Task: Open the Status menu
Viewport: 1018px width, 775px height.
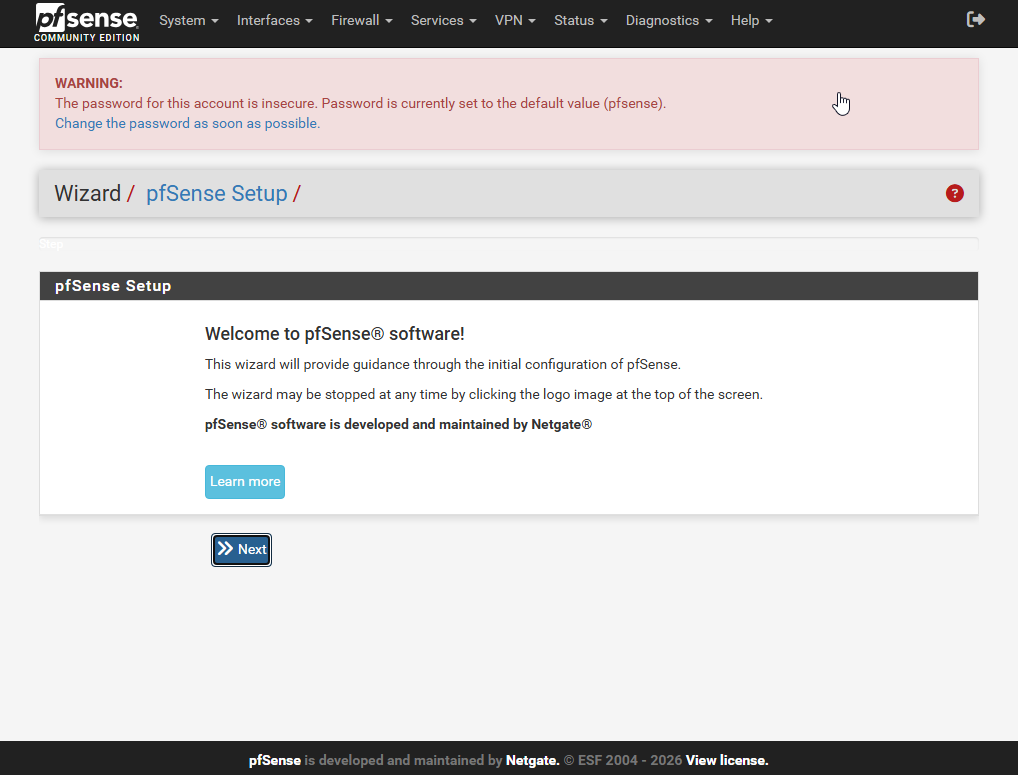Action: coord(580,20)
